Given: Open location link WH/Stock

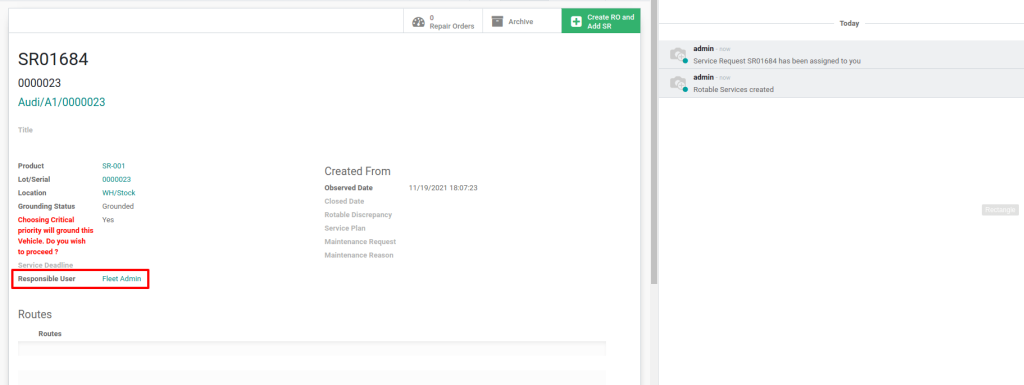Looking at the screenshot, I should click(x=119, y=193).
